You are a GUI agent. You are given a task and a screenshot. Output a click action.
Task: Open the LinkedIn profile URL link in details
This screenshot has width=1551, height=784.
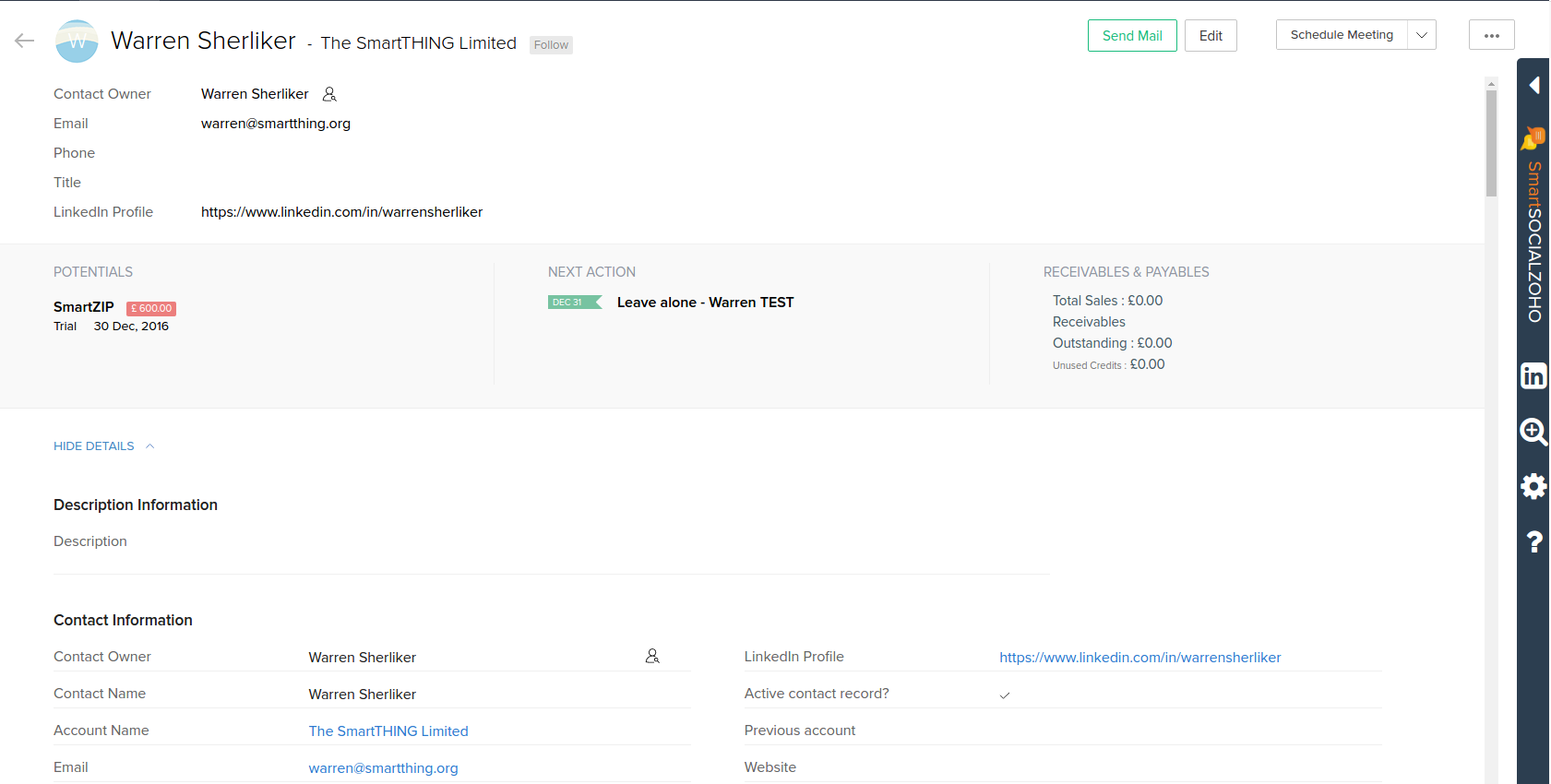pyautogui.click(x=1140, y=657)
